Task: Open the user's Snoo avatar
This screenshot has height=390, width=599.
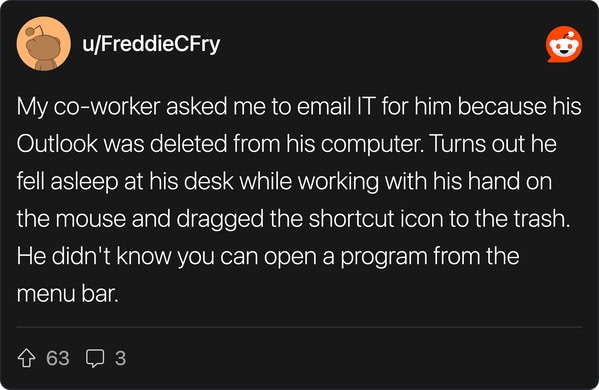Action: pyautogui.click(x=43, y=44)
